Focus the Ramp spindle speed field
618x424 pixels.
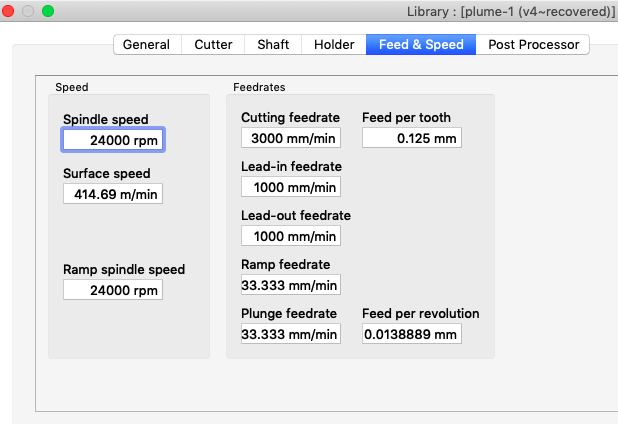point(113,290)
